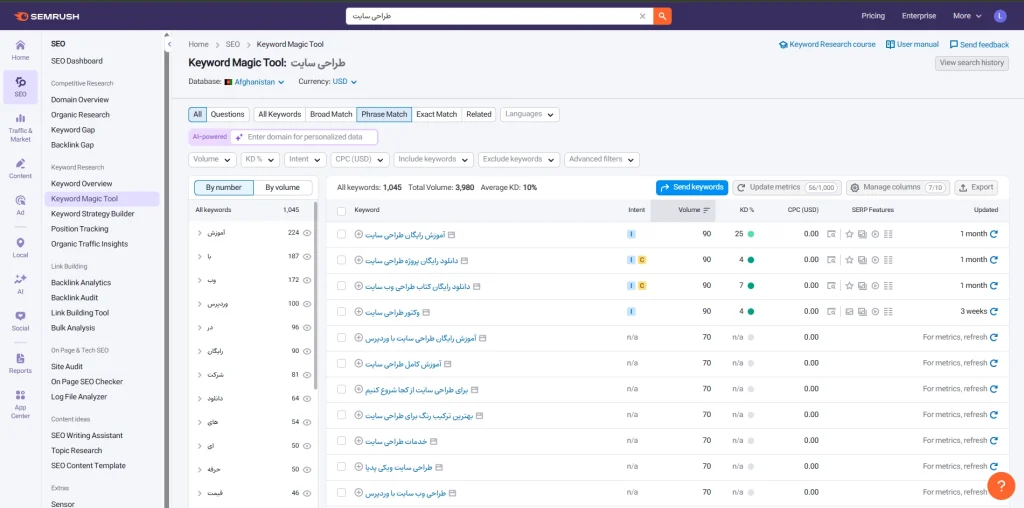1024x508 pixels.
Task: Check the آموزش کامل طراحی سایت row checkbox
Action: pyautogui.click(x=342, y=363)
